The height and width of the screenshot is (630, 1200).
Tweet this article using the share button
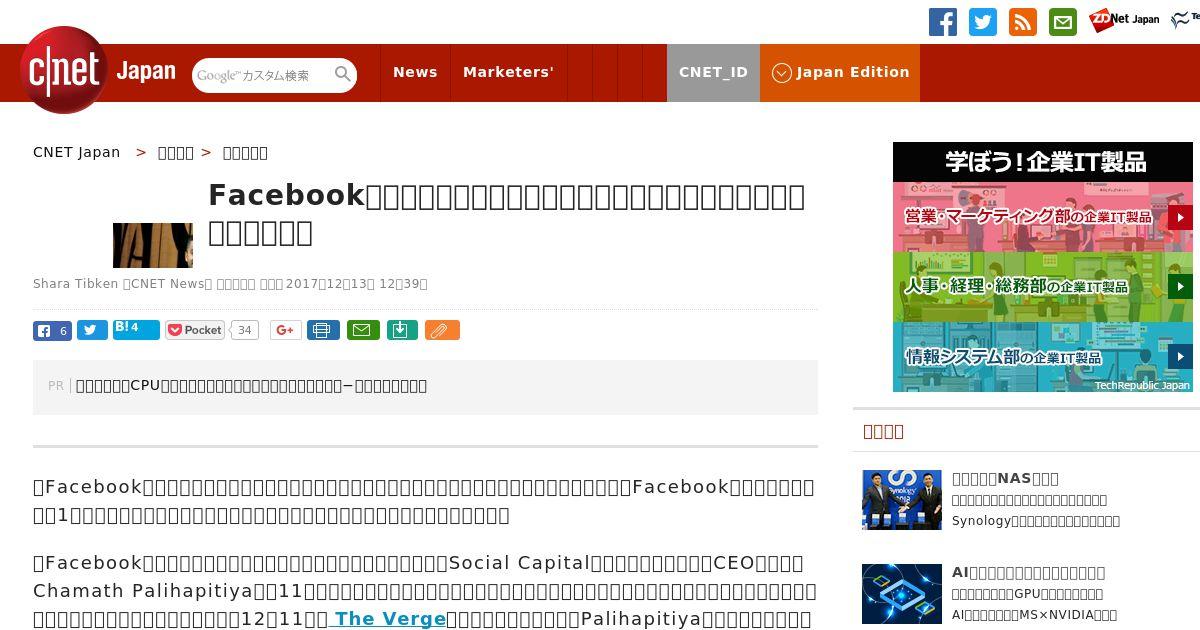point(92,330)
